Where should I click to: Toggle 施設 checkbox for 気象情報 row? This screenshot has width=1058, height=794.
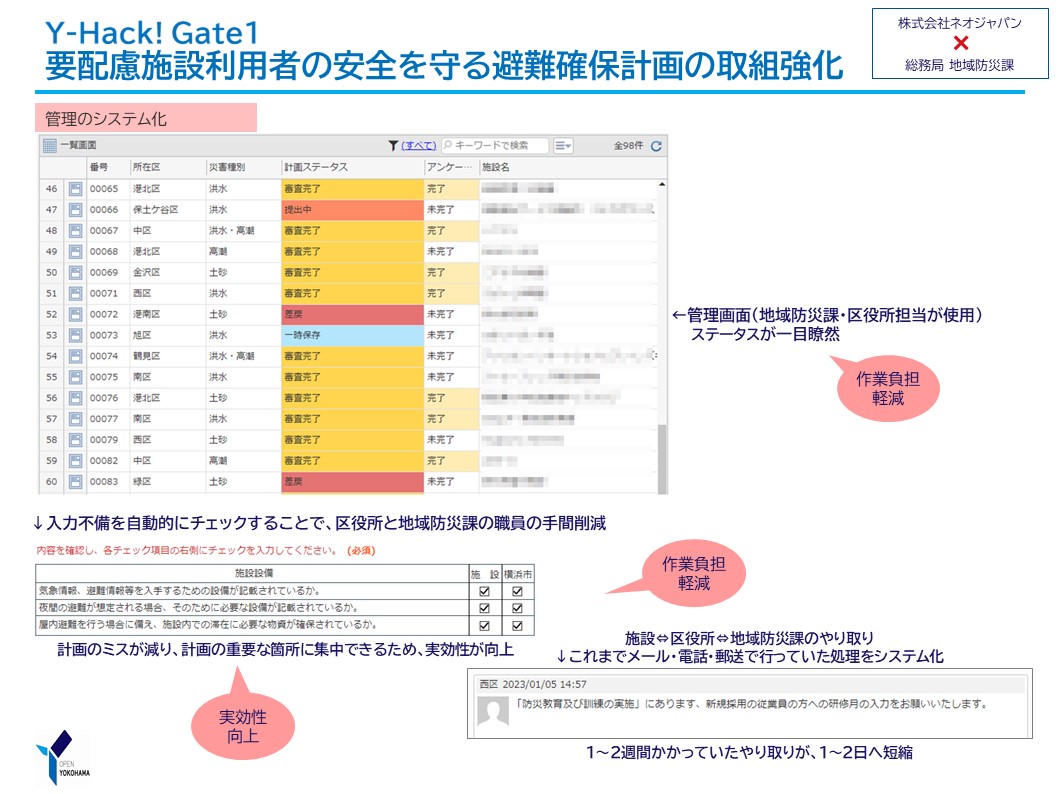[x=484, y=591]
